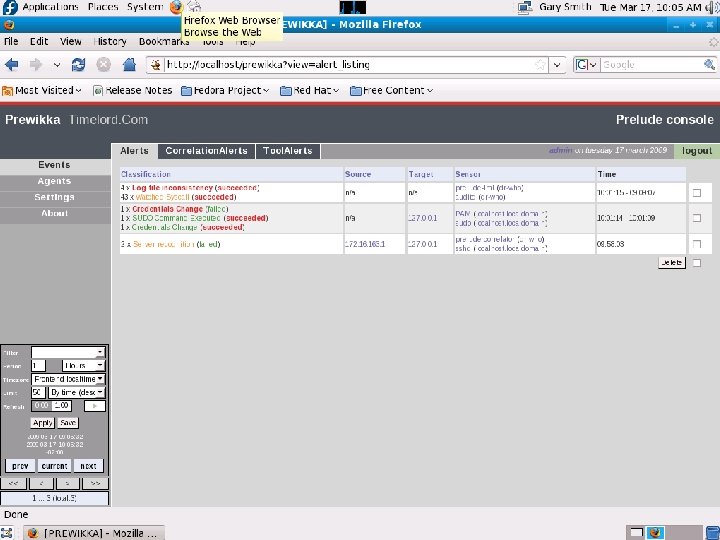Select the Server recognition row checkbox
The height and width of the screenshot is (540, 720).
(x=697, y=244)
